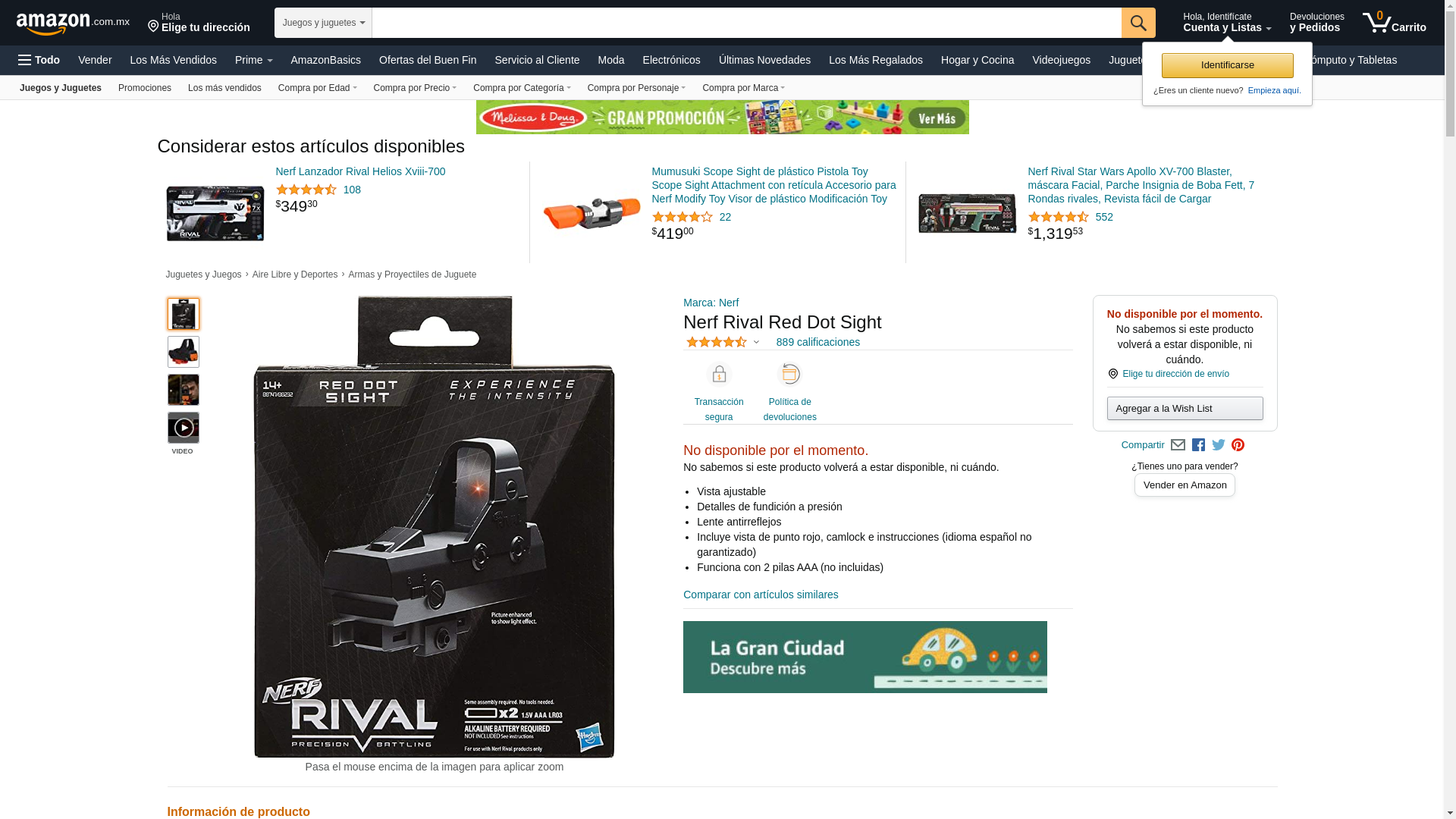The width and height of the screenshot is (1456, 819).
Task: Share by email envelope icon
Action: tap(1178, 445)
